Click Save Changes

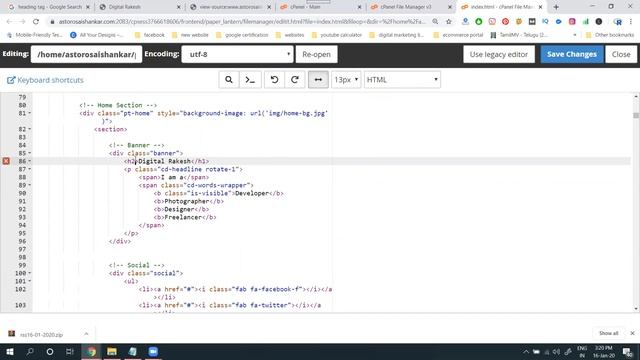[572, 54]
